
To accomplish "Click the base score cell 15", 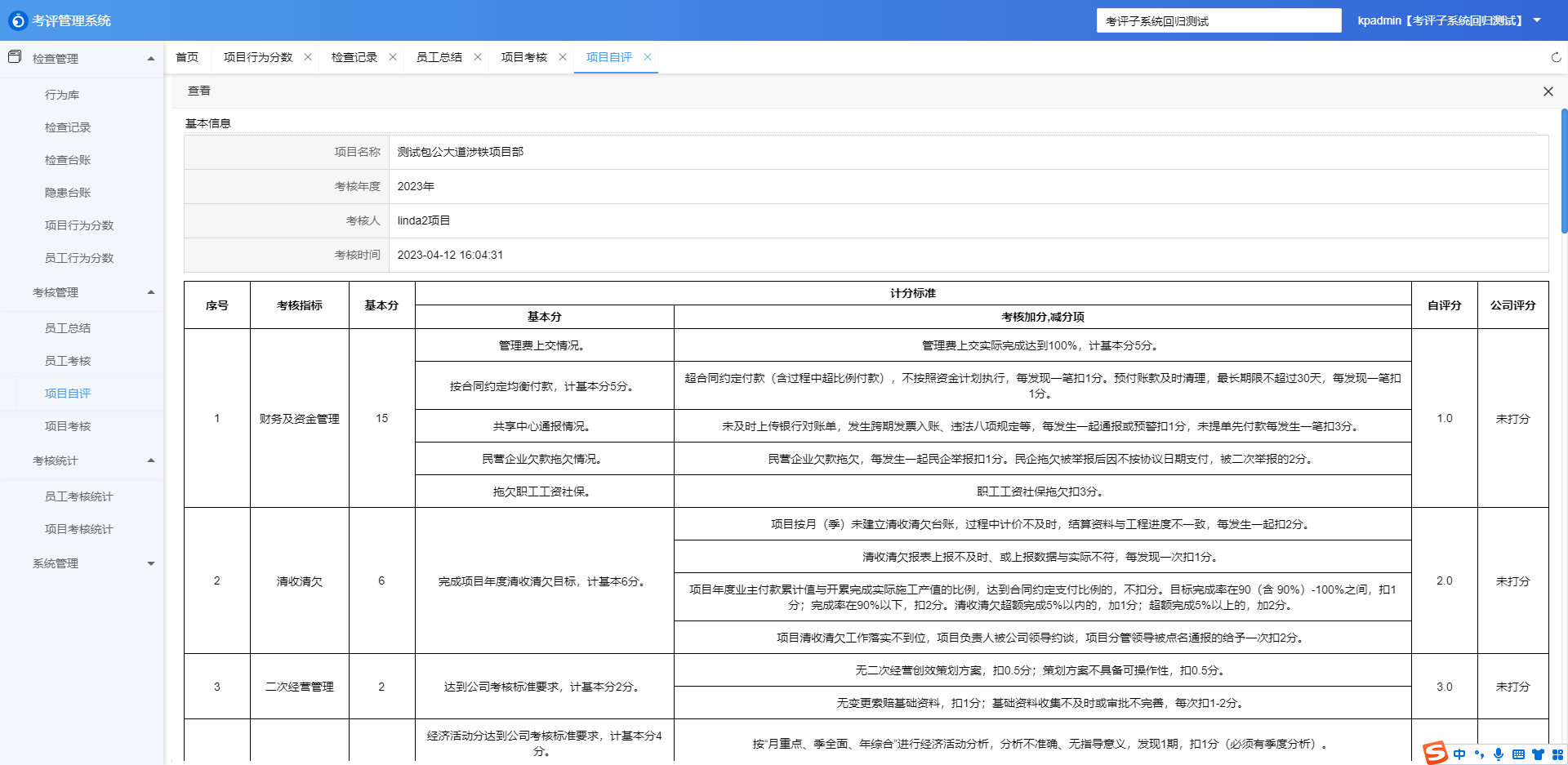I will (x=381, y=418).
